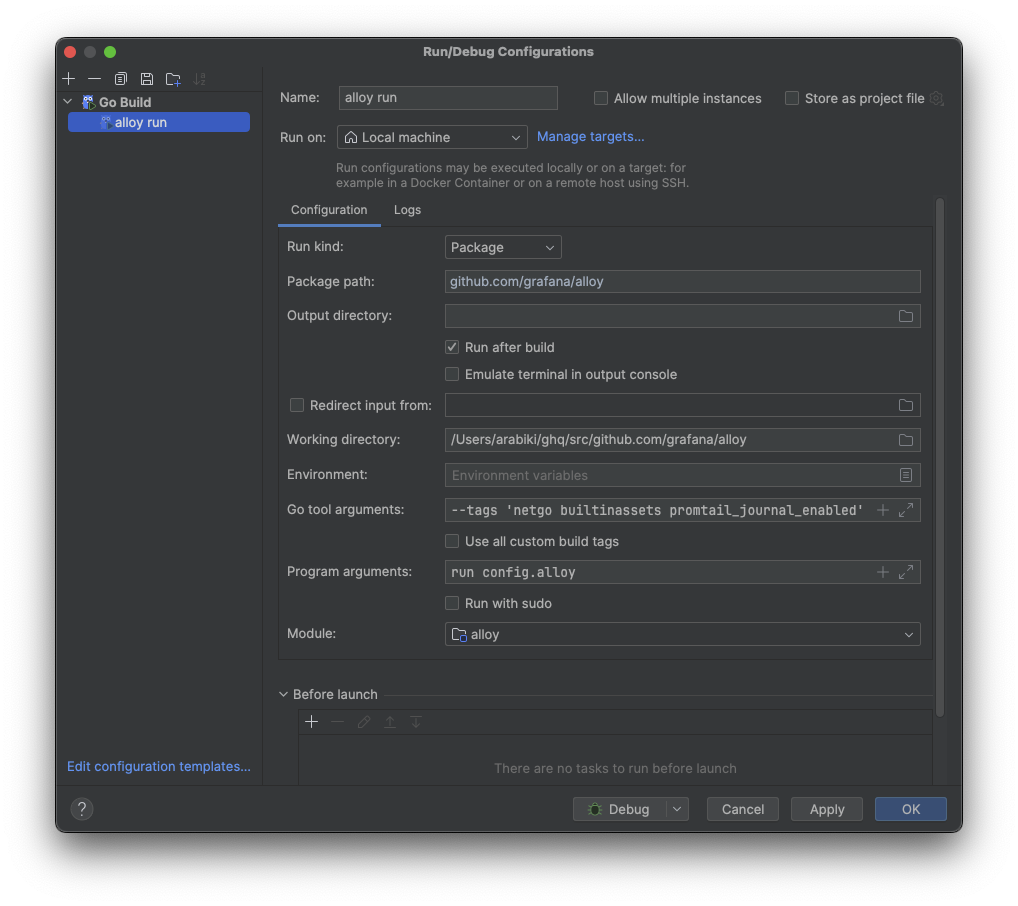Screen dimensions: 1018x906
Task: Edit the Before launch task
Action: pos(364,722)
